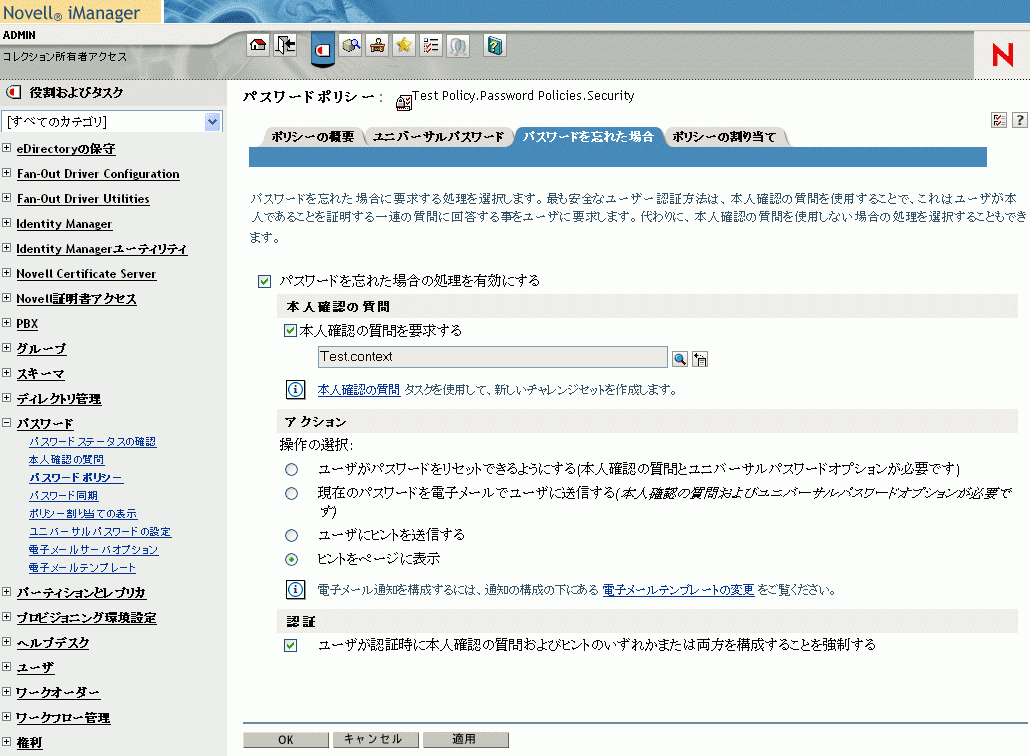Screen dimensions: 1030x756
Task: Open the View Objects magnifier icon
Action: [351, 45]
